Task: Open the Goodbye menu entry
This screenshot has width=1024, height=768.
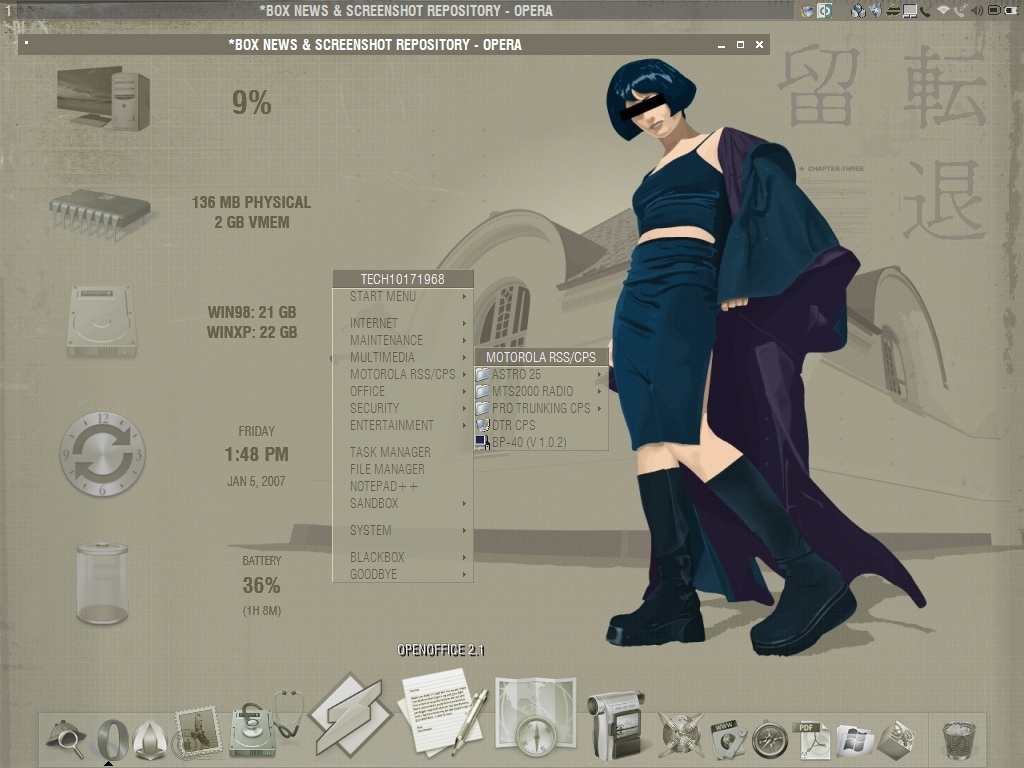Action: 402,574
